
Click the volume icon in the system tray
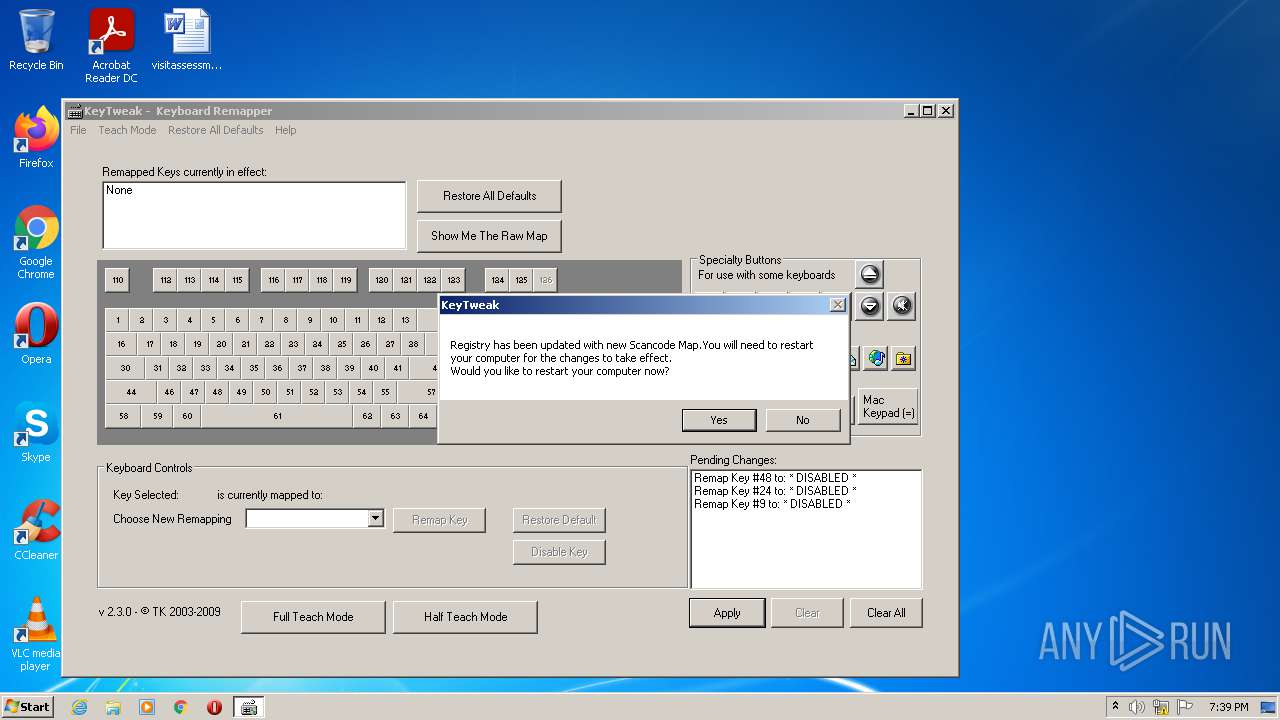click(x=1137, y=707)
